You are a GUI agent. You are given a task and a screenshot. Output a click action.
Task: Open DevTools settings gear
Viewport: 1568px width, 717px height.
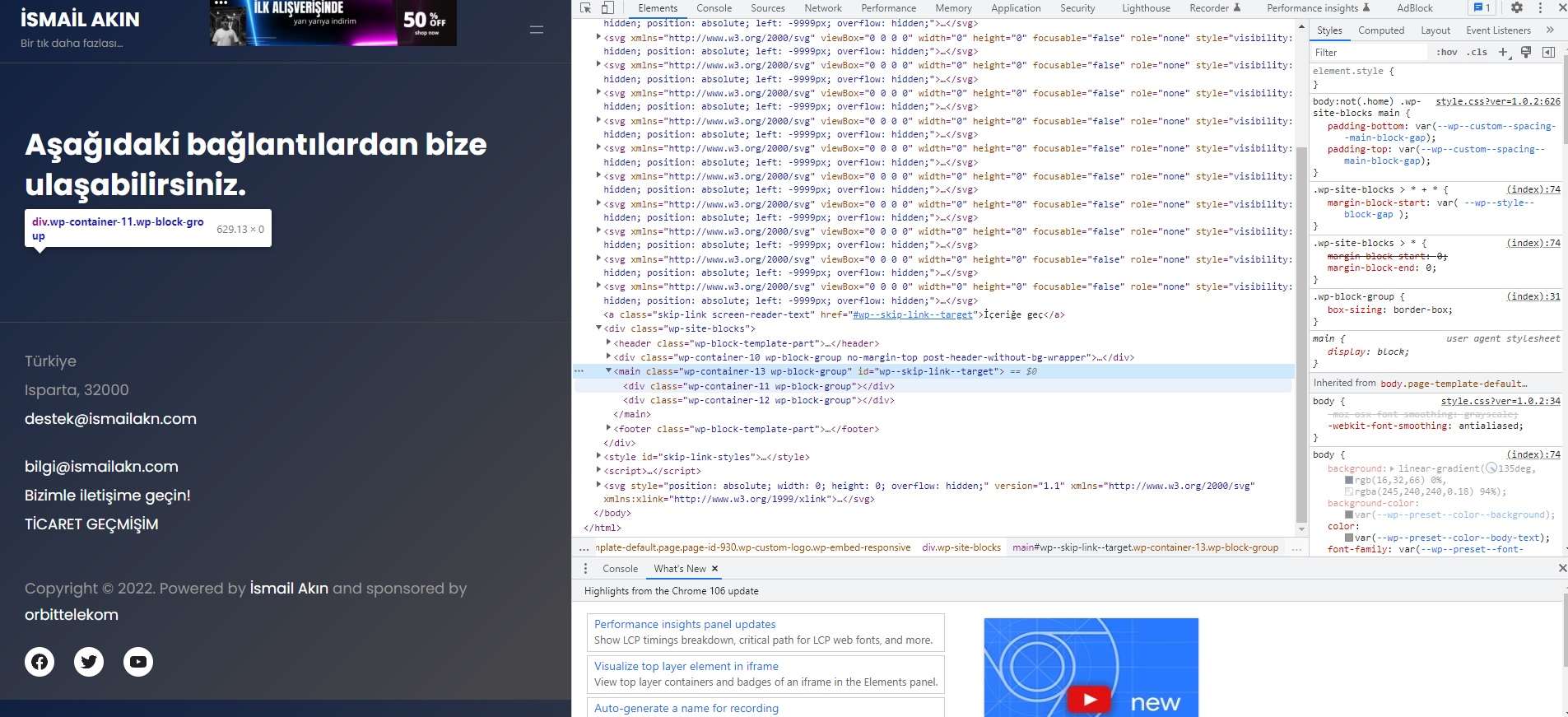(x=1517, y=7)
